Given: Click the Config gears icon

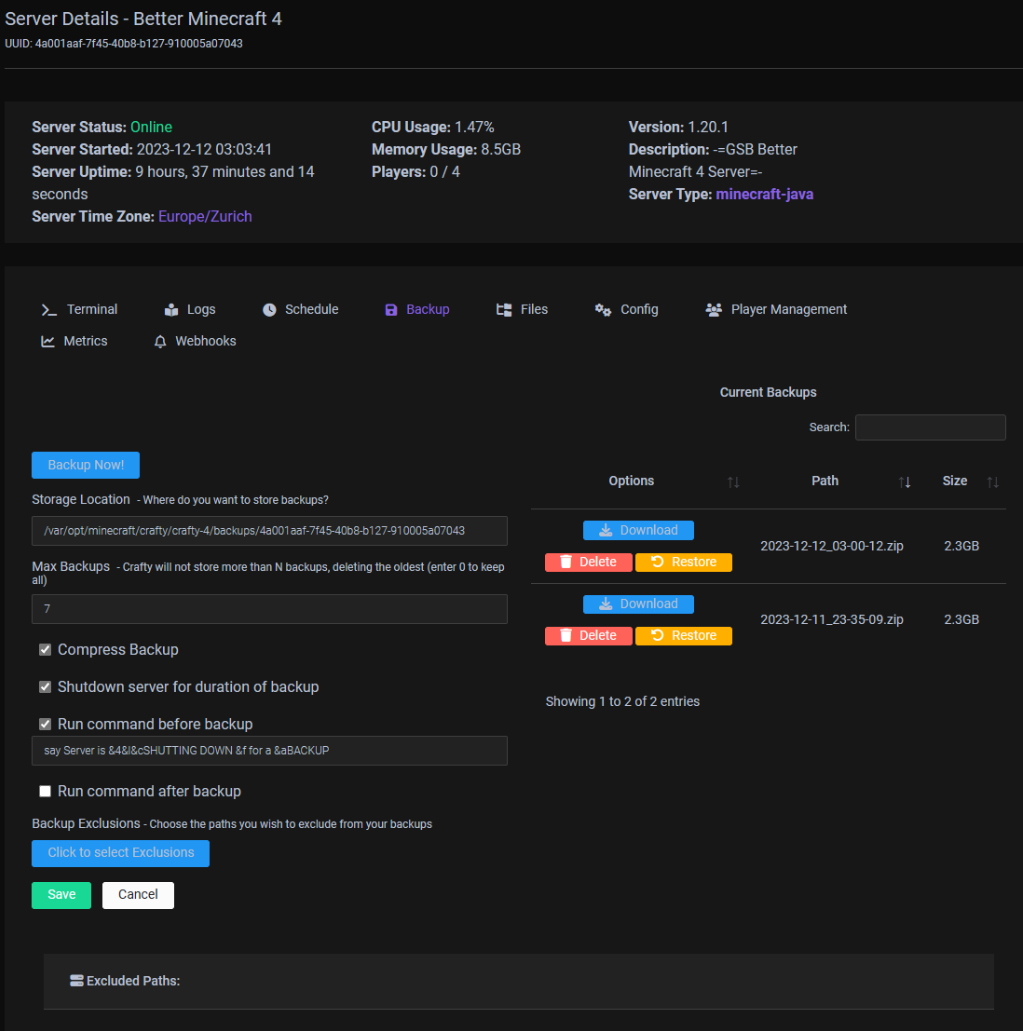Looking at the screenshot, I should pos(603,310).
